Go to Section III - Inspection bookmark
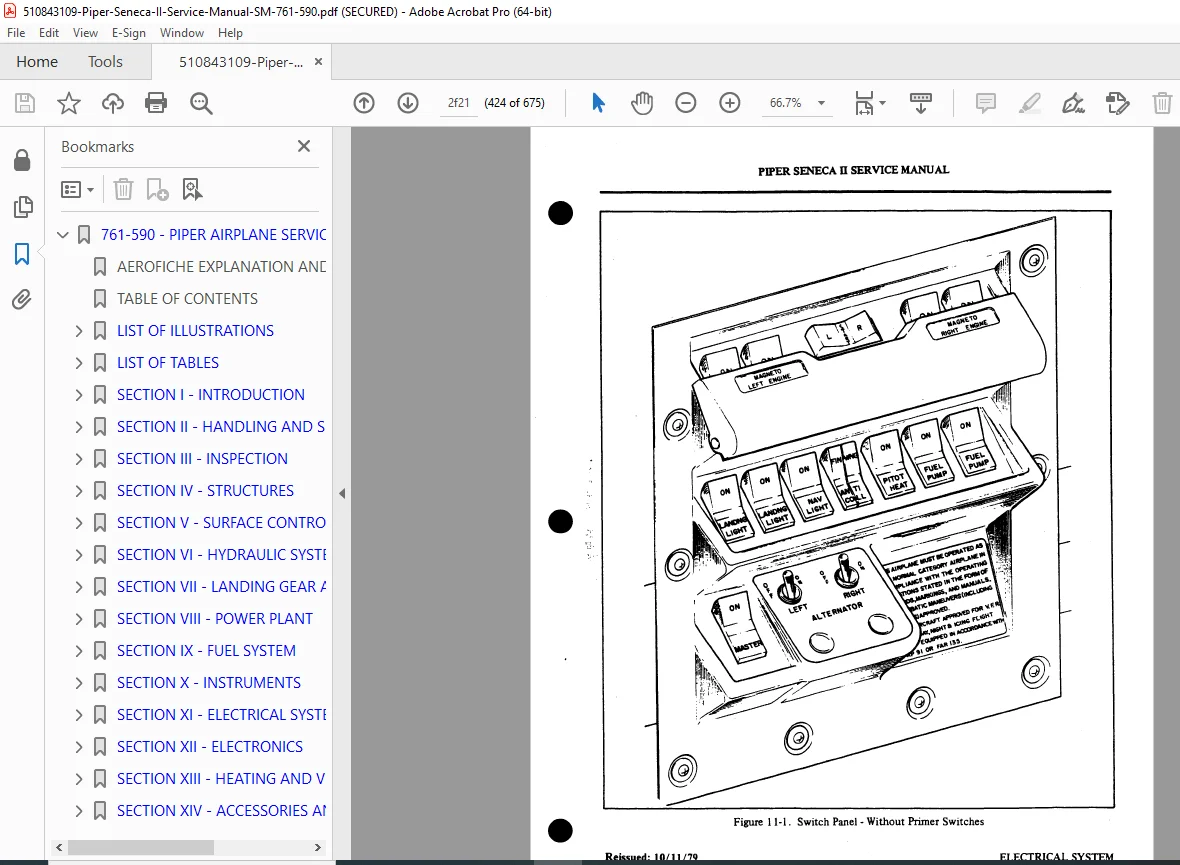Image resolution: width=1180 pixels, height=865 pixels. [x=202, y=458]
